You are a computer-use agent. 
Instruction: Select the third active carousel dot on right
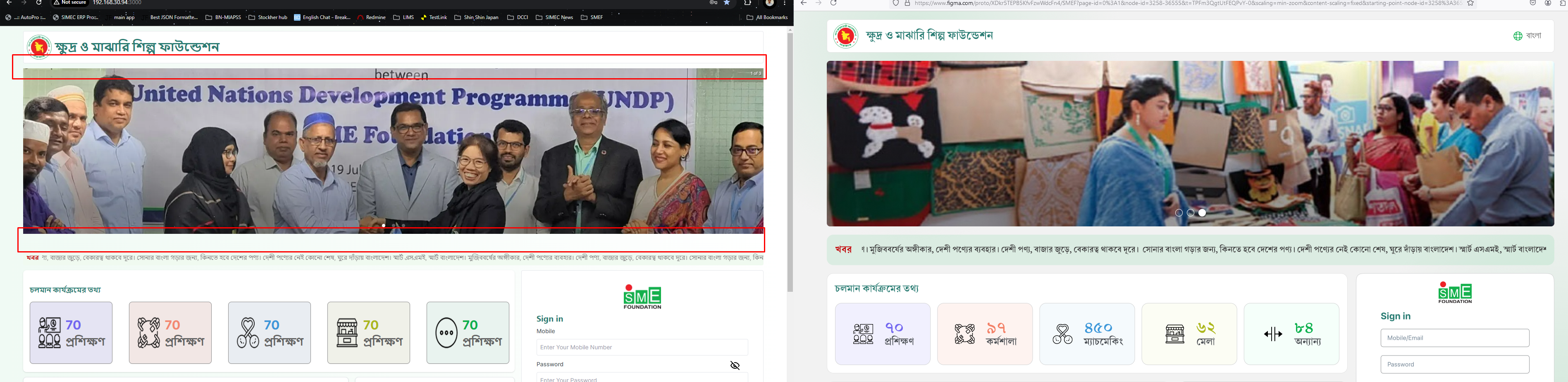(1202, 213)
